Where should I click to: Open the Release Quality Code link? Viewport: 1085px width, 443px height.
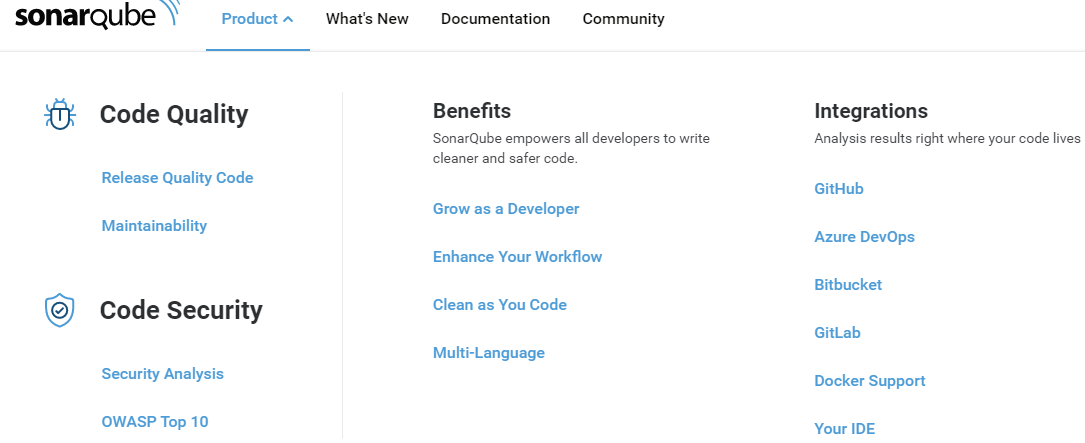click(x=177, y=178)
